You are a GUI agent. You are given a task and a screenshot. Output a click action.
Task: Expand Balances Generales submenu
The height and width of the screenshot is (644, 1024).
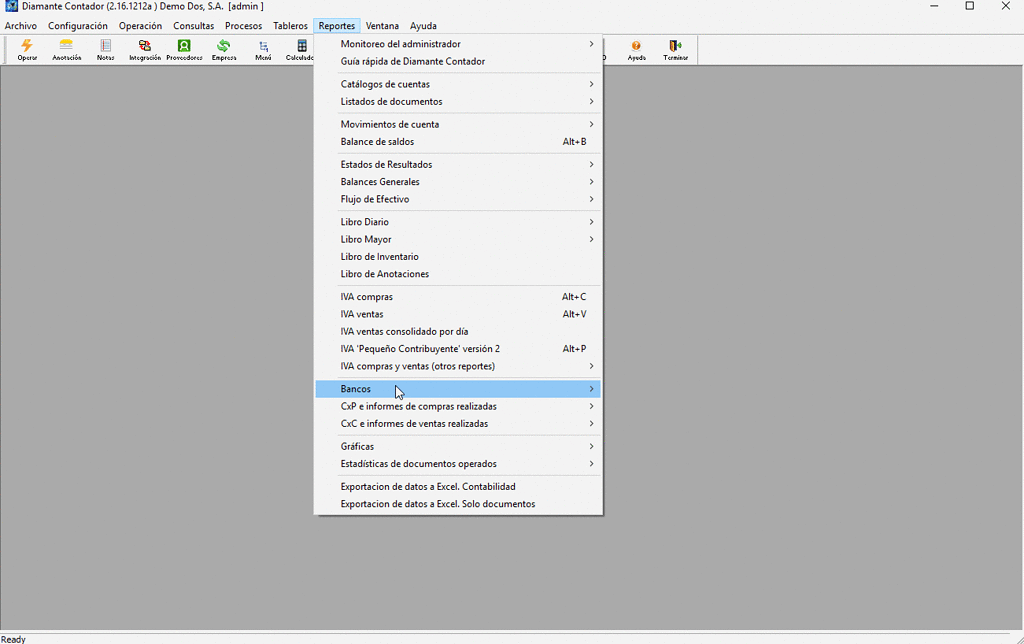tap(458, 182)
